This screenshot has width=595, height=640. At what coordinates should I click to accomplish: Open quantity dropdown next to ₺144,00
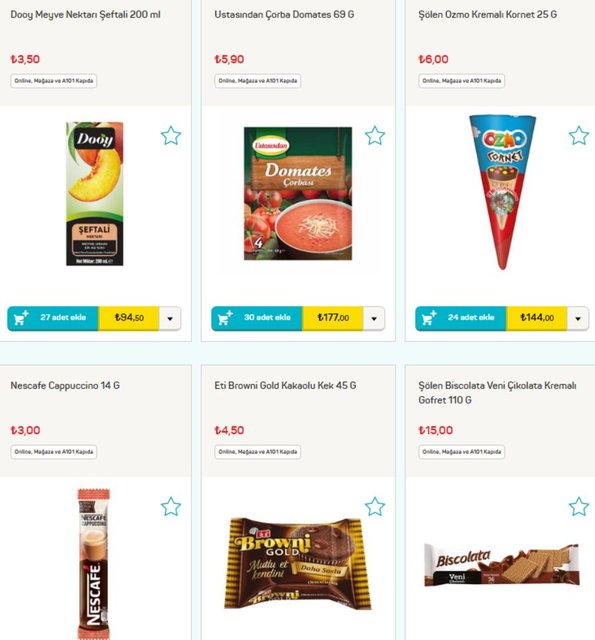(x=578, y=318)
